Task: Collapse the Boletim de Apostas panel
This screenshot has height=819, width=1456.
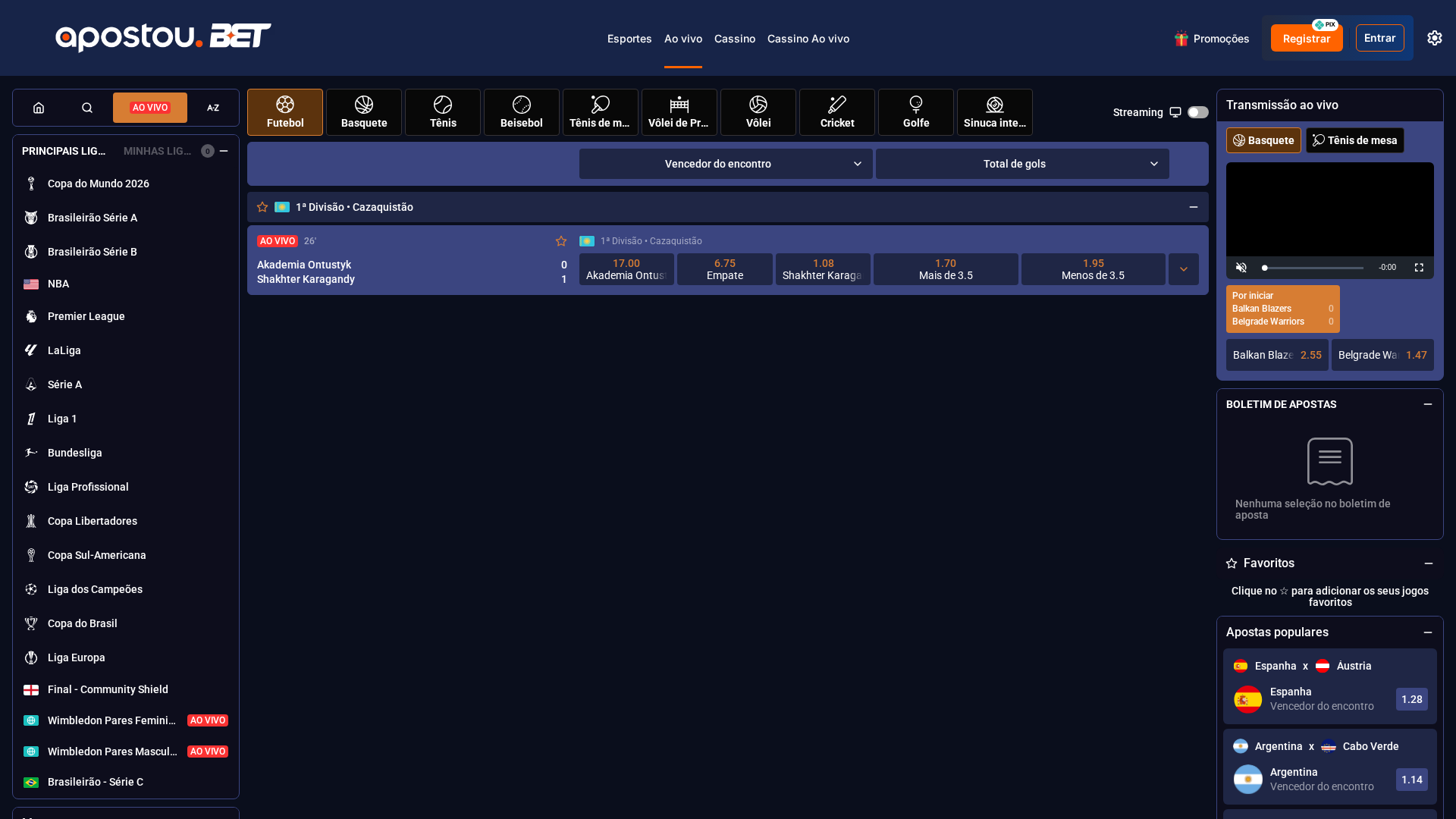Action: tap(1428, 404)
